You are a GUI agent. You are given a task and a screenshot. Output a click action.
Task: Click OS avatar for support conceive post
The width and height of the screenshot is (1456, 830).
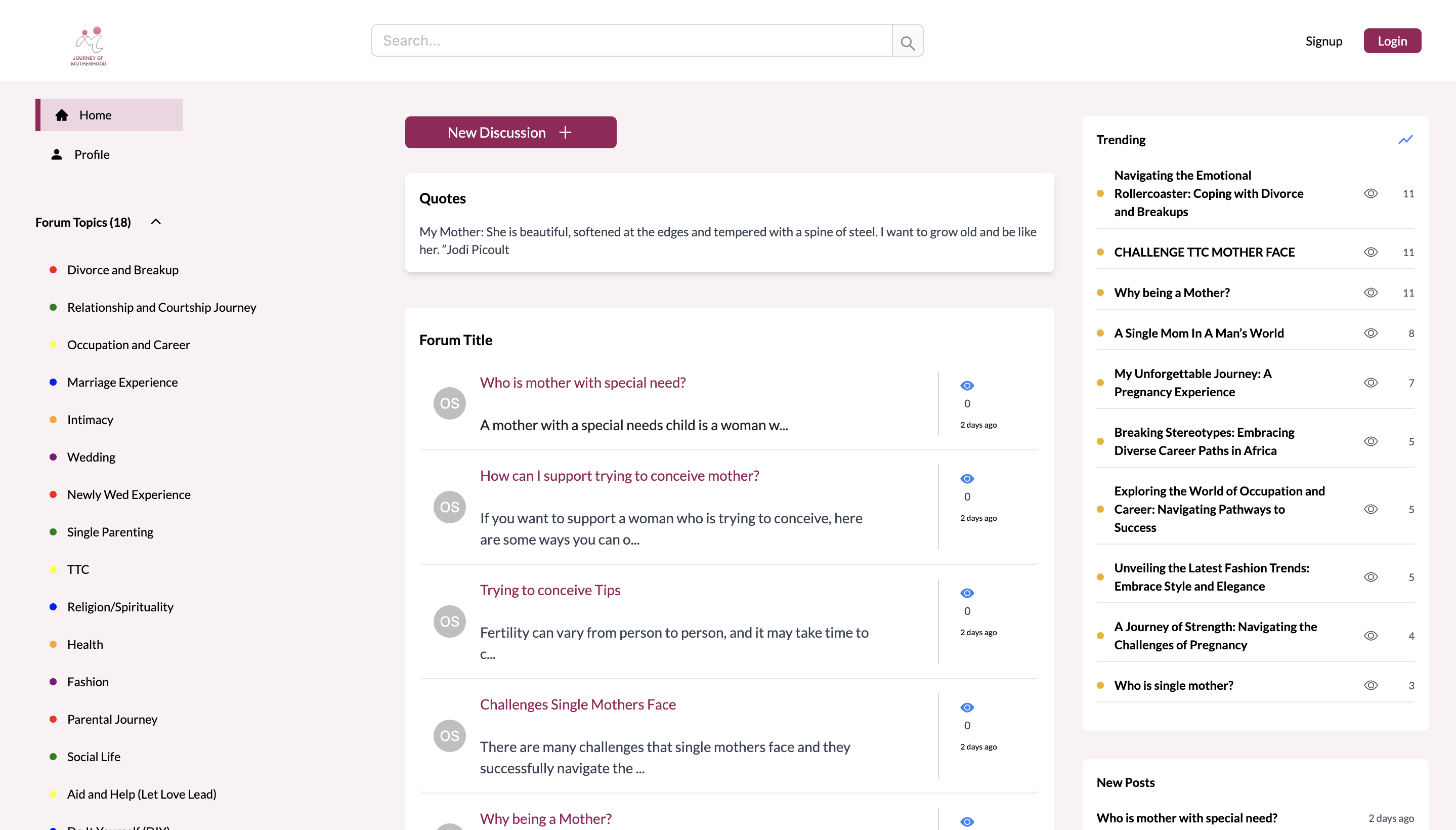450,507
